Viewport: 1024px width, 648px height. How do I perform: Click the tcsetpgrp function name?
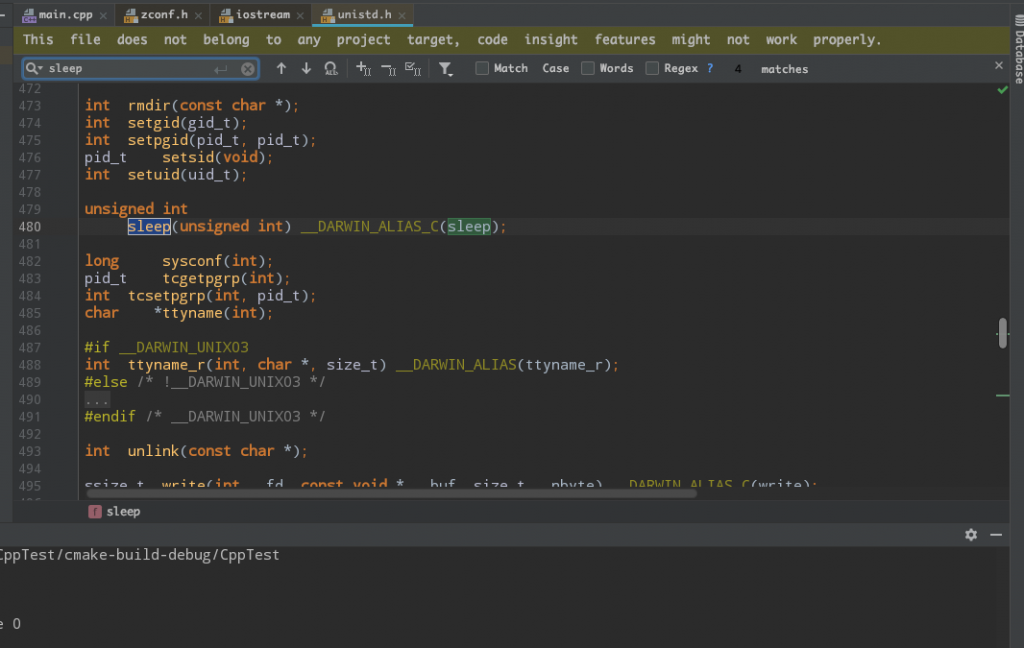167,296
